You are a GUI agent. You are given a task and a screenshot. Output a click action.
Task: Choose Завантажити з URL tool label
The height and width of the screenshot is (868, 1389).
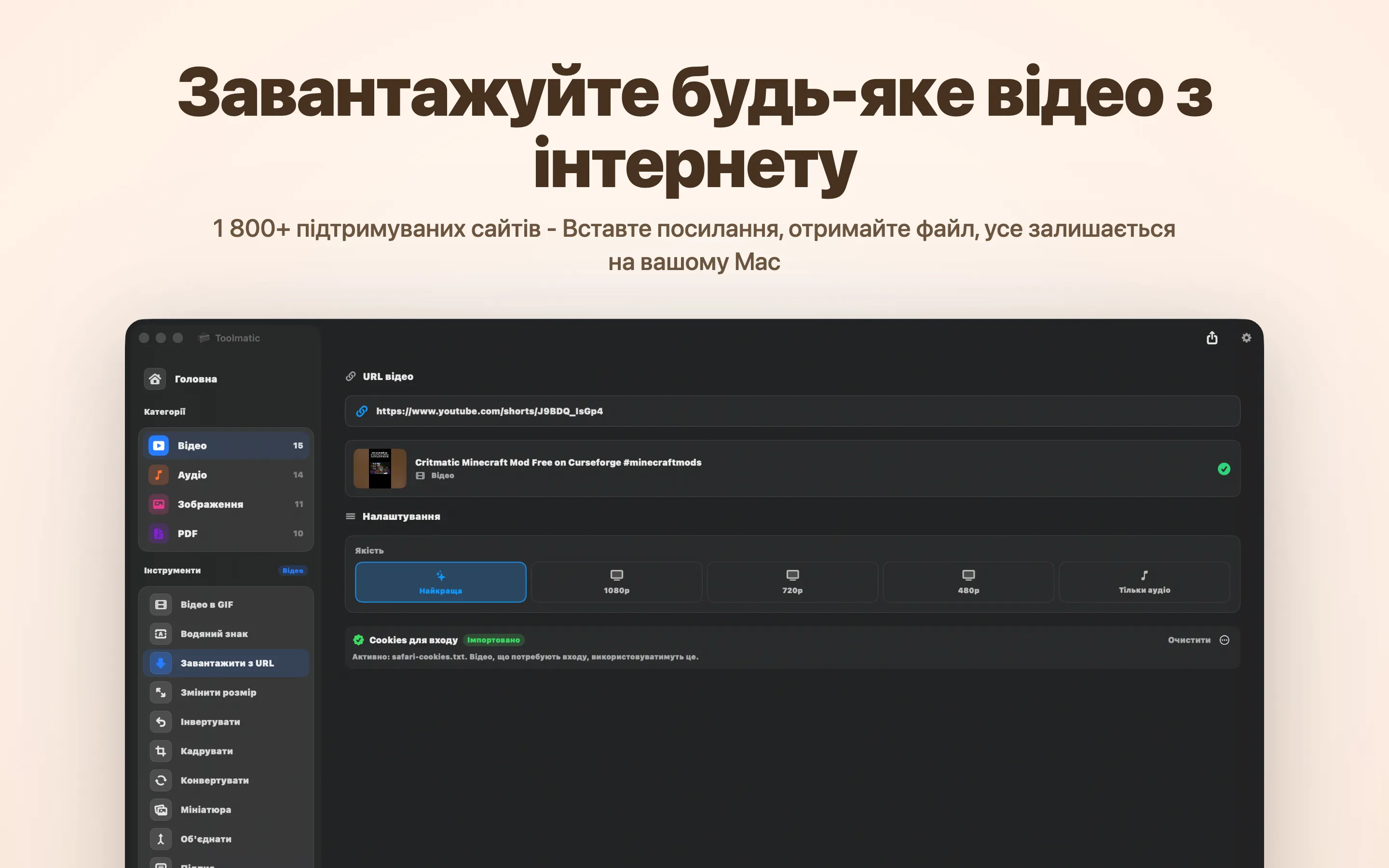(x=227, y=663)
